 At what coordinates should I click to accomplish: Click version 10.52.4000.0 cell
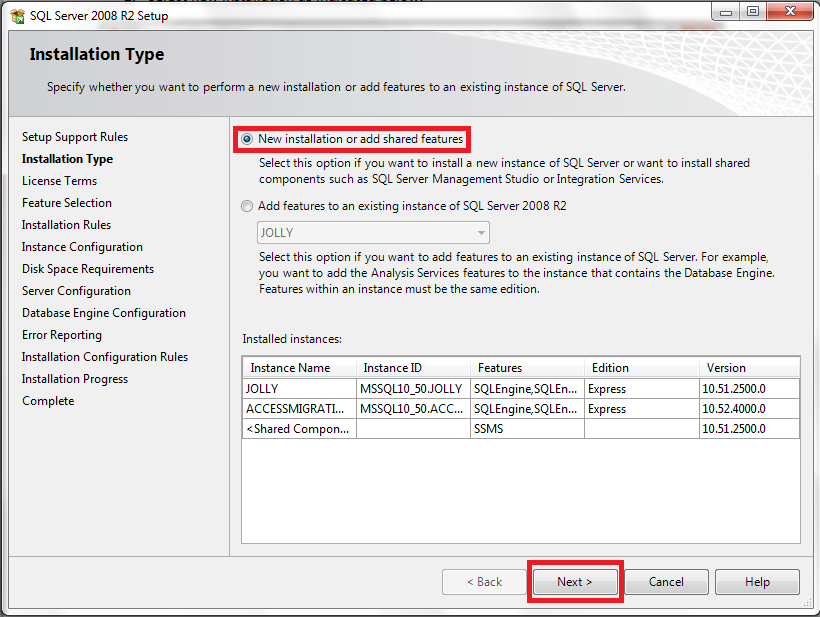point(749,409)
